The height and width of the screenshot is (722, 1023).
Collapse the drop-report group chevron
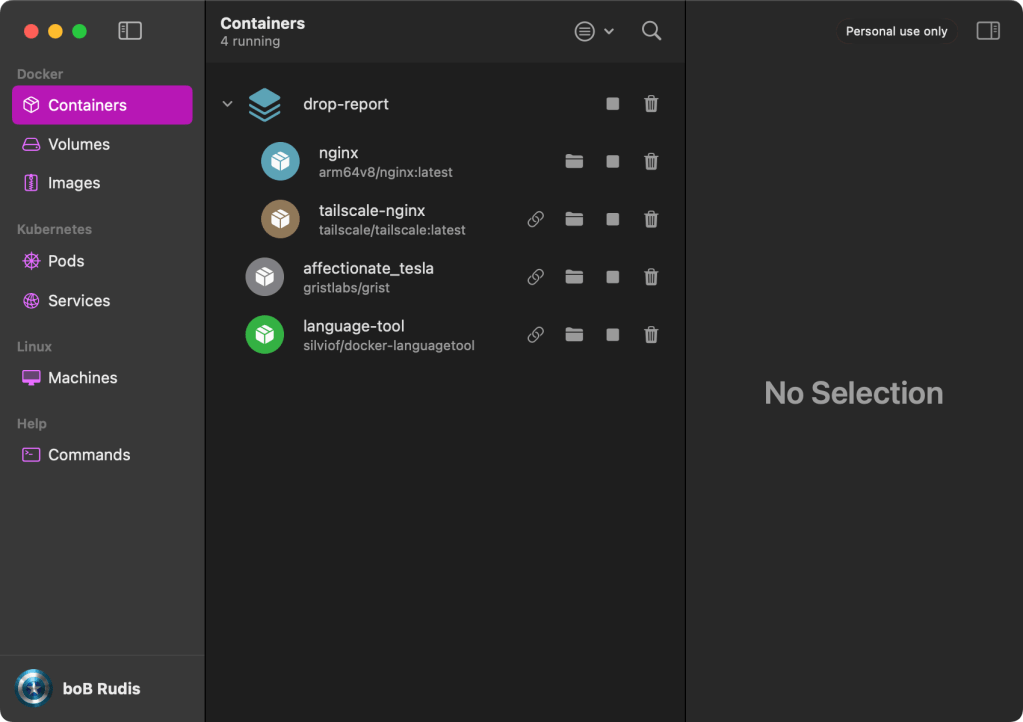pyautogui.click(x=227, y=104)
